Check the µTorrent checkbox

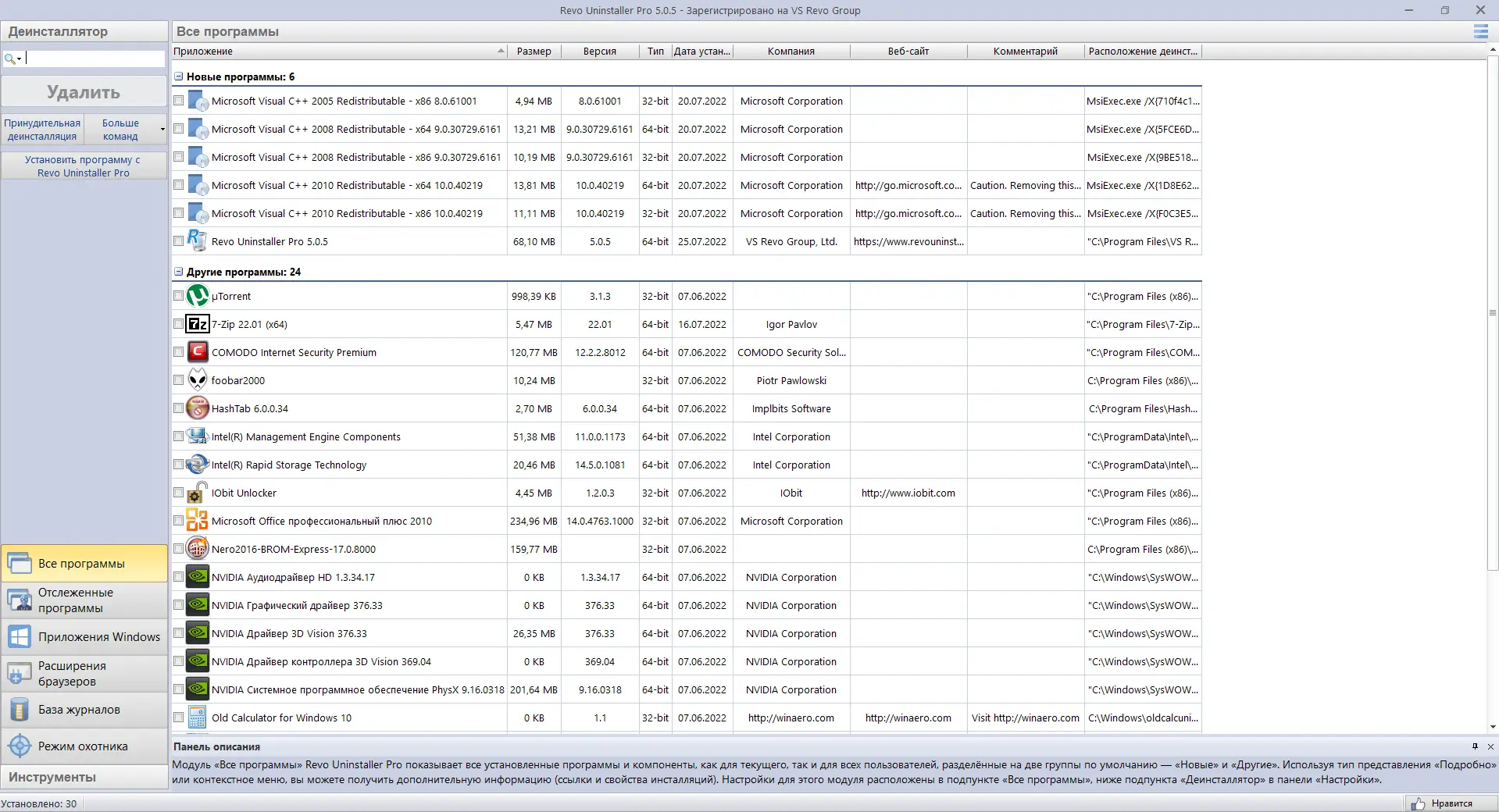tap(179, 296)
